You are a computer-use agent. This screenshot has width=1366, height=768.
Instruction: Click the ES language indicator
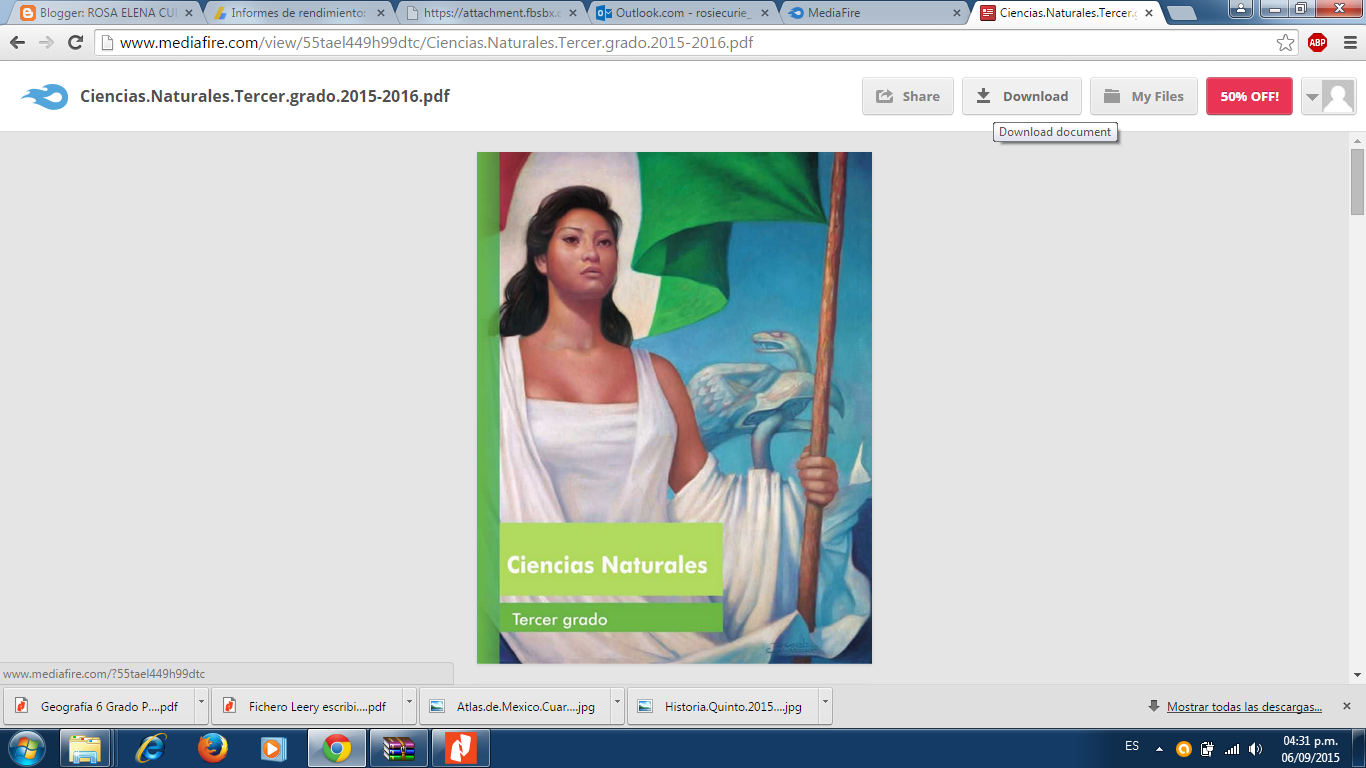[x=1132, y=746]
